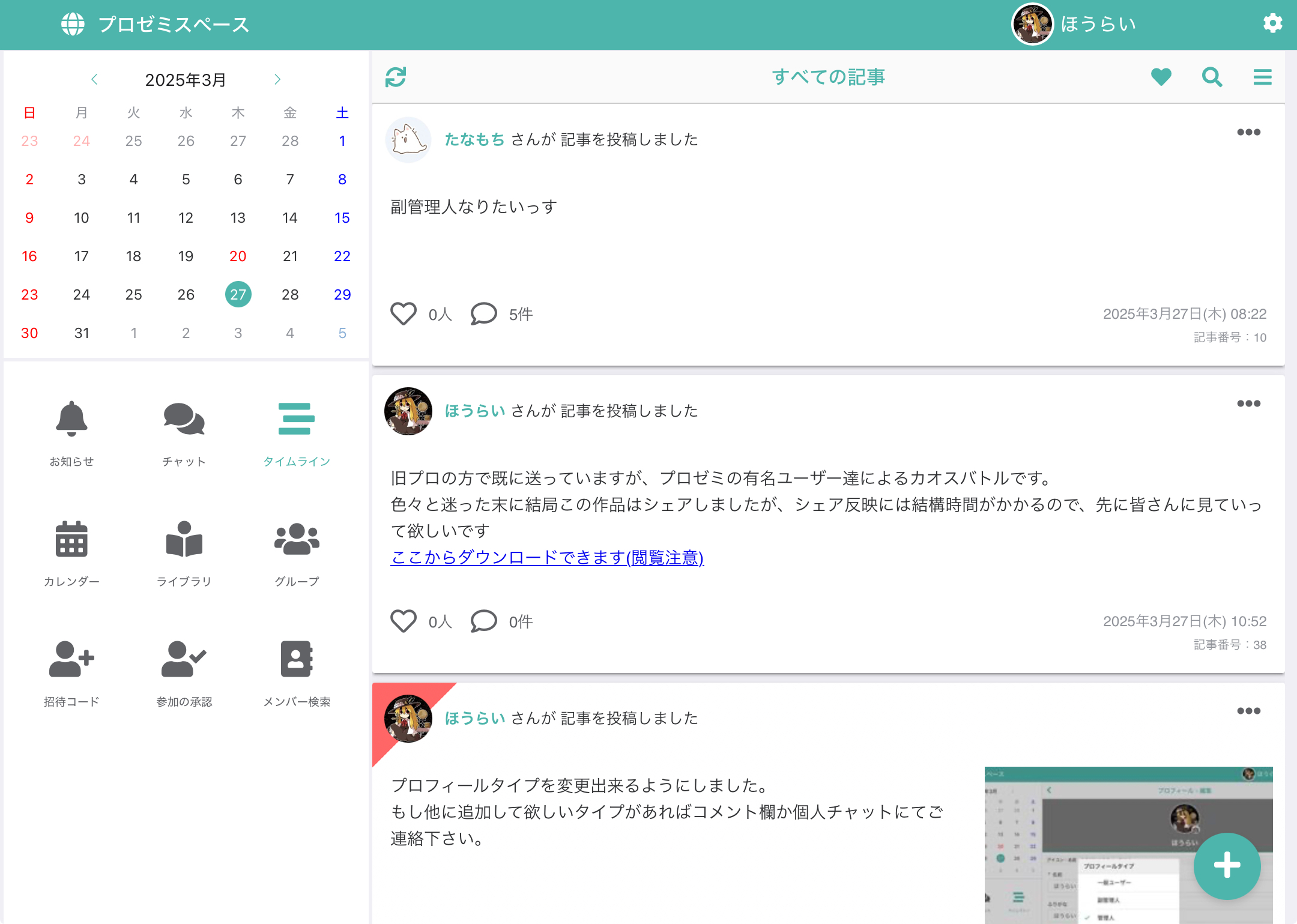Open the profile screenshot thumbnail in the post
Image resolution: width=1297 pixels, height=924 pixels.
(1128, 845)
